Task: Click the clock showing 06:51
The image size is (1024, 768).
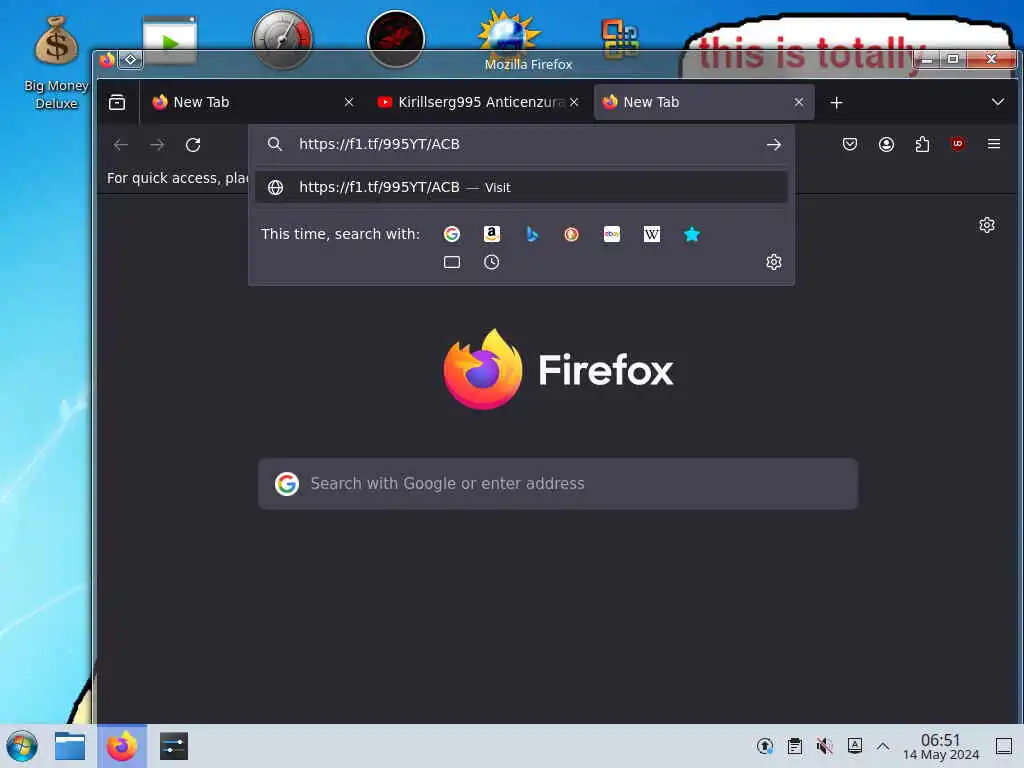Action: (940, 746)
